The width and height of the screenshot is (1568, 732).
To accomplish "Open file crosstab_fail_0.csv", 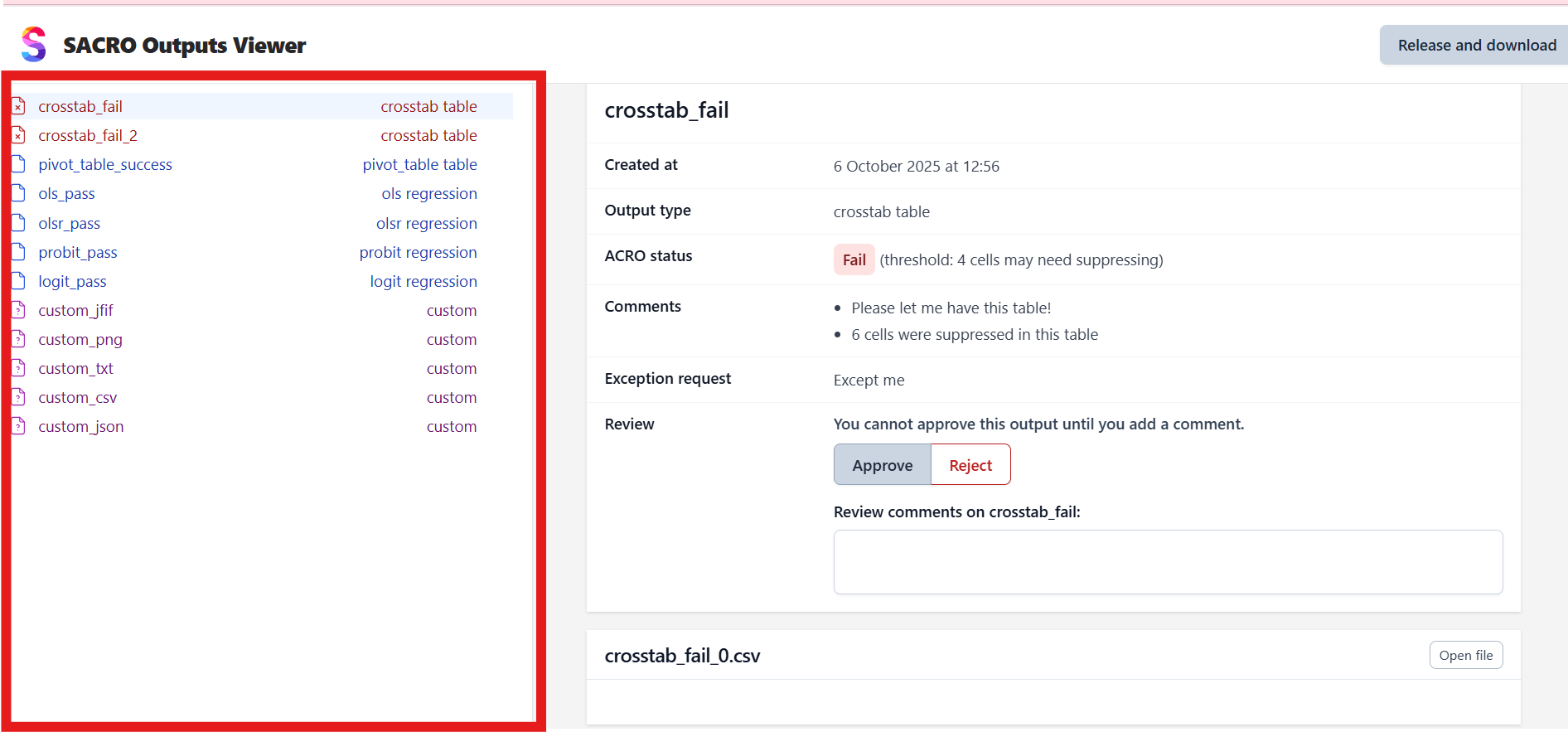I will 1465,655.
